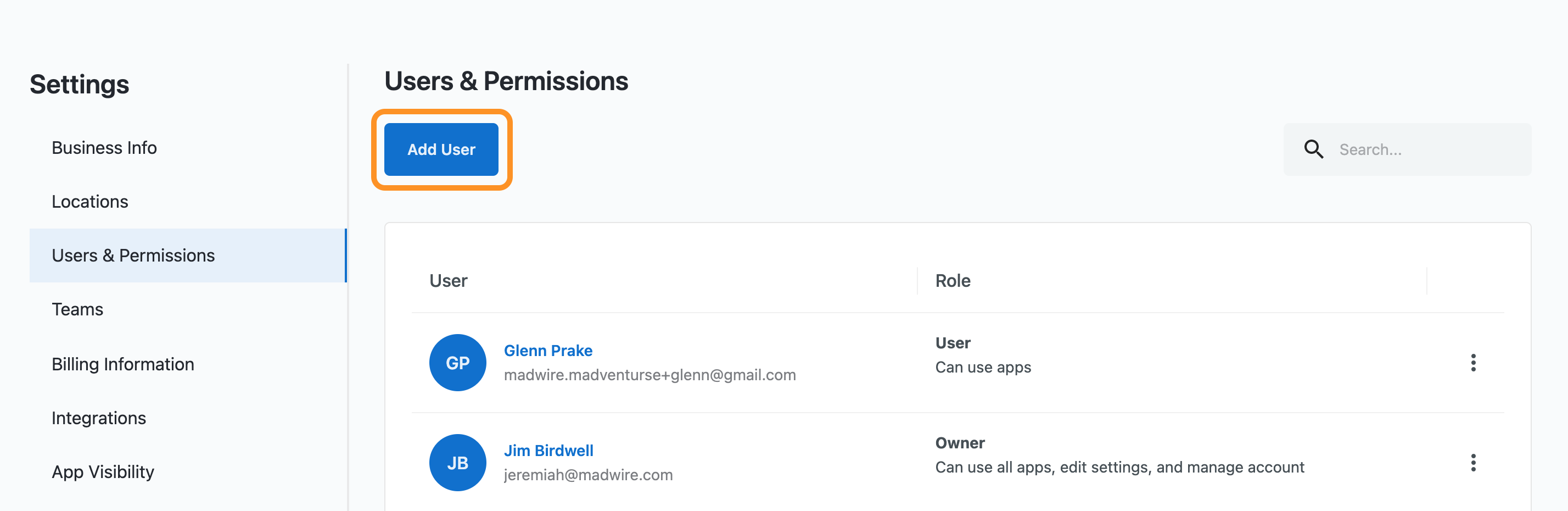Viewport: 1568px width, 511px height.
Task: Click the Owner role description for Jim
Action: (1119, 467)
